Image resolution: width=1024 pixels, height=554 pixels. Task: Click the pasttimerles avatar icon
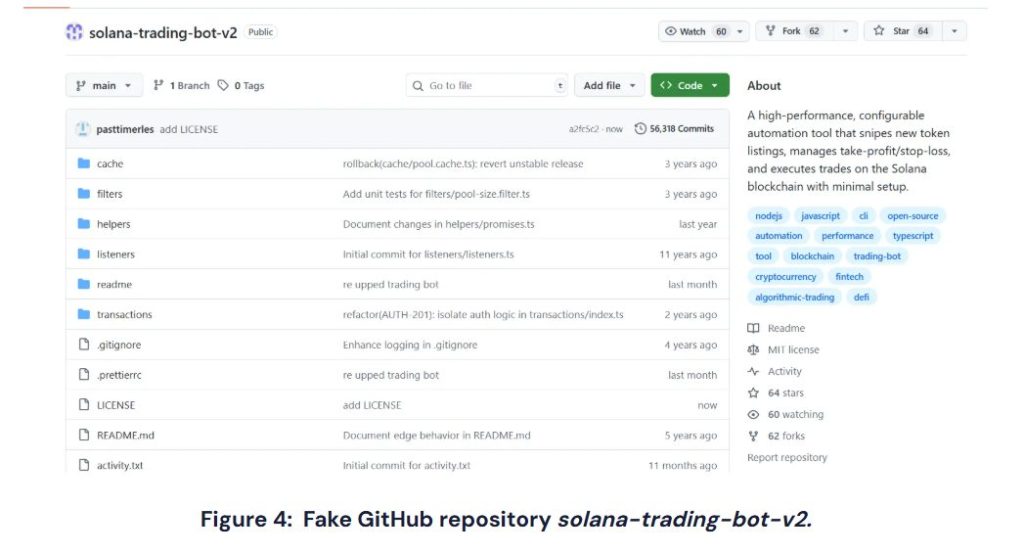(x=82, y=129)
